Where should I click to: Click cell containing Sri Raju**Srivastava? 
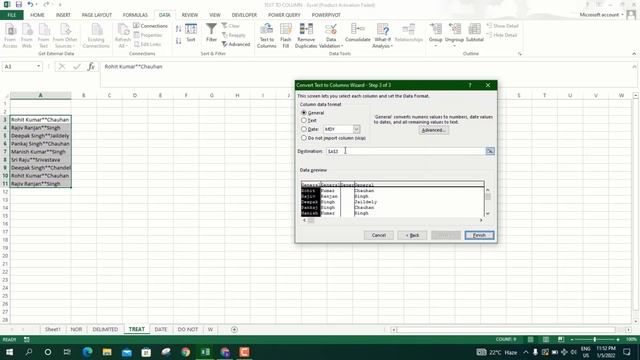[40, 160]
